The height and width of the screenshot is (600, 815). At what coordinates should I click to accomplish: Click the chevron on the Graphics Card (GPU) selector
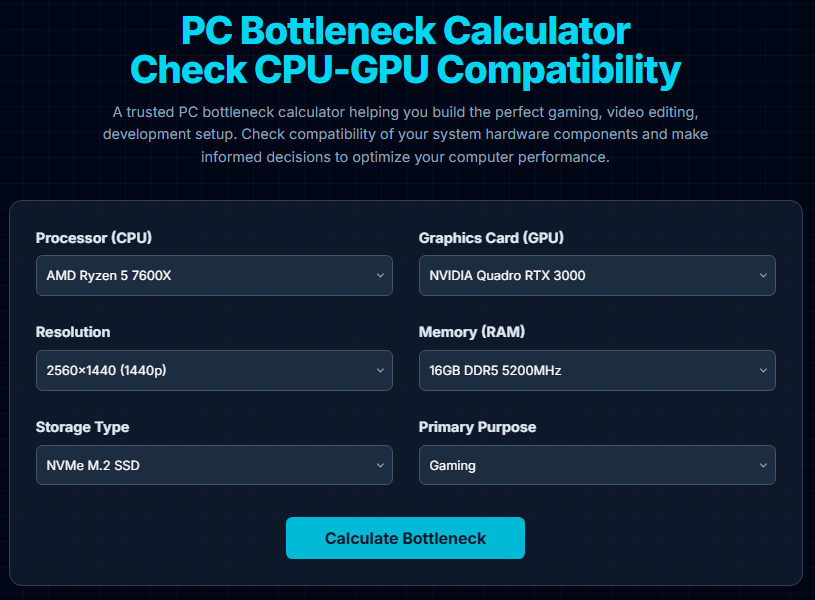763,275
